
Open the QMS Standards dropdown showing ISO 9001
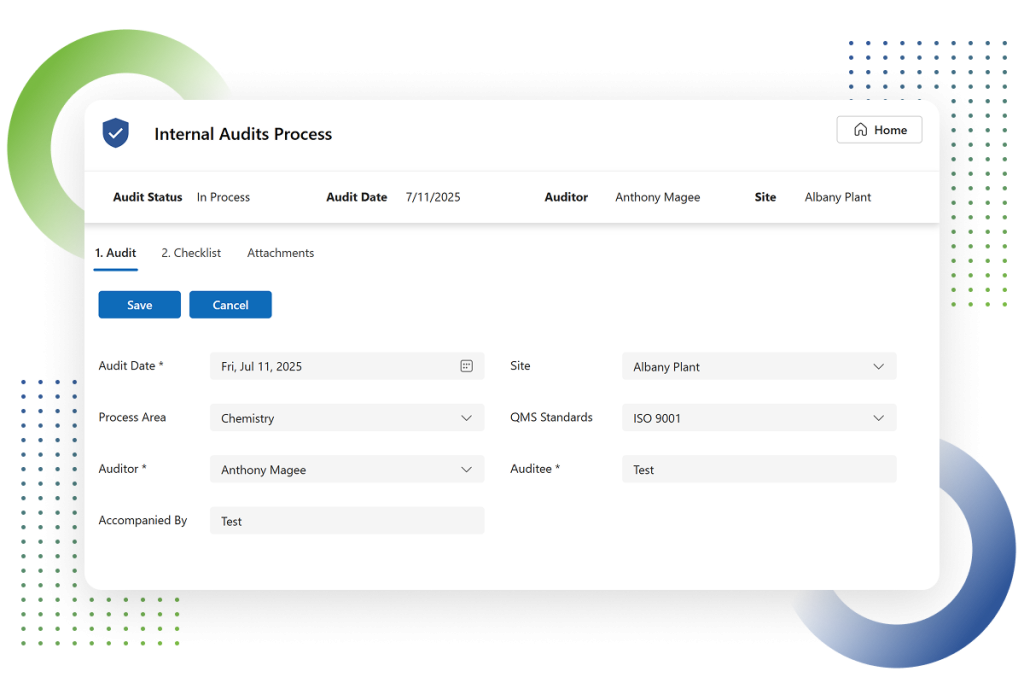point(758,418)
